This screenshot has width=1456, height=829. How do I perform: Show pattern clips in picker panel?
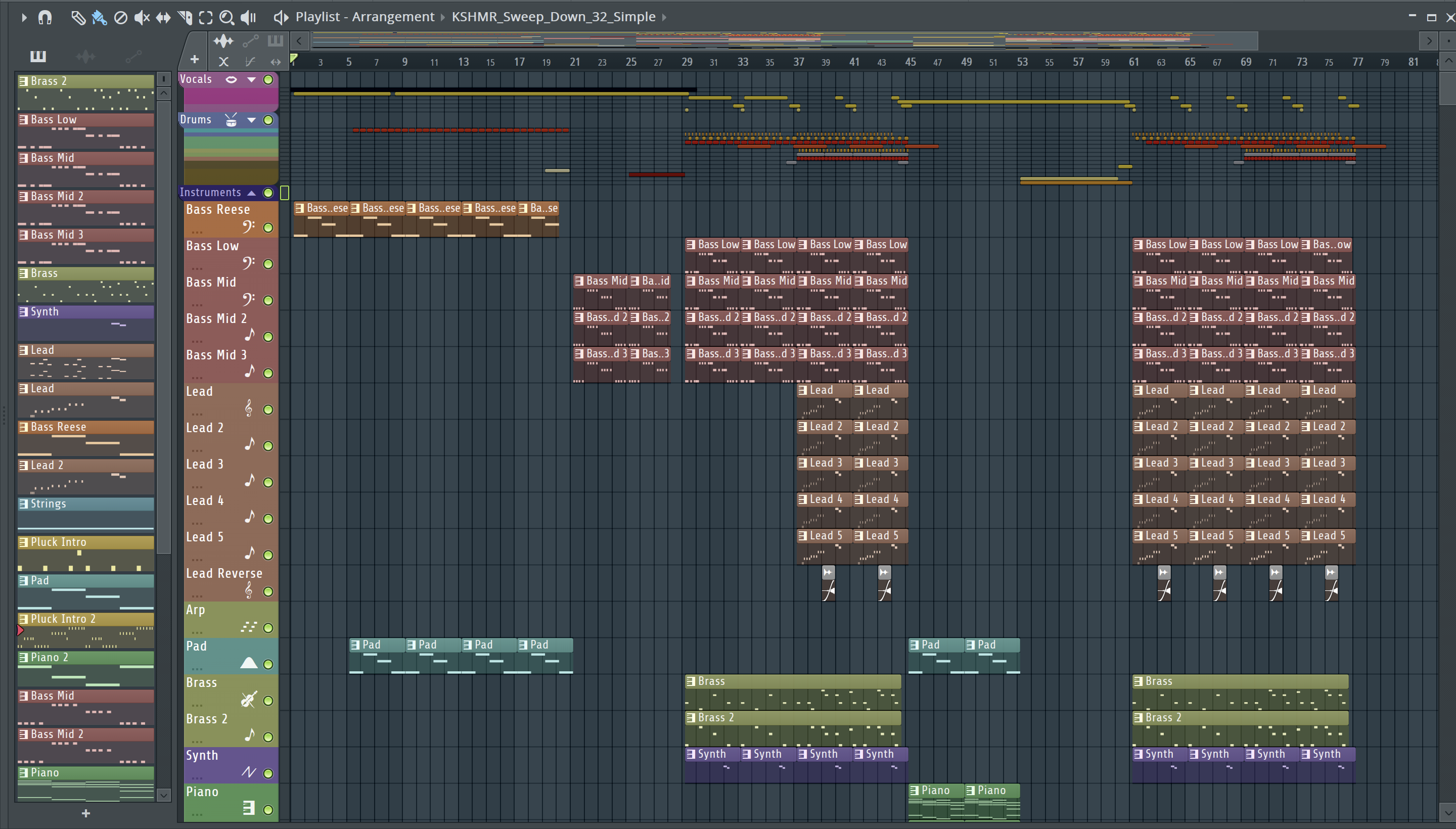click(x=38, y=56)
